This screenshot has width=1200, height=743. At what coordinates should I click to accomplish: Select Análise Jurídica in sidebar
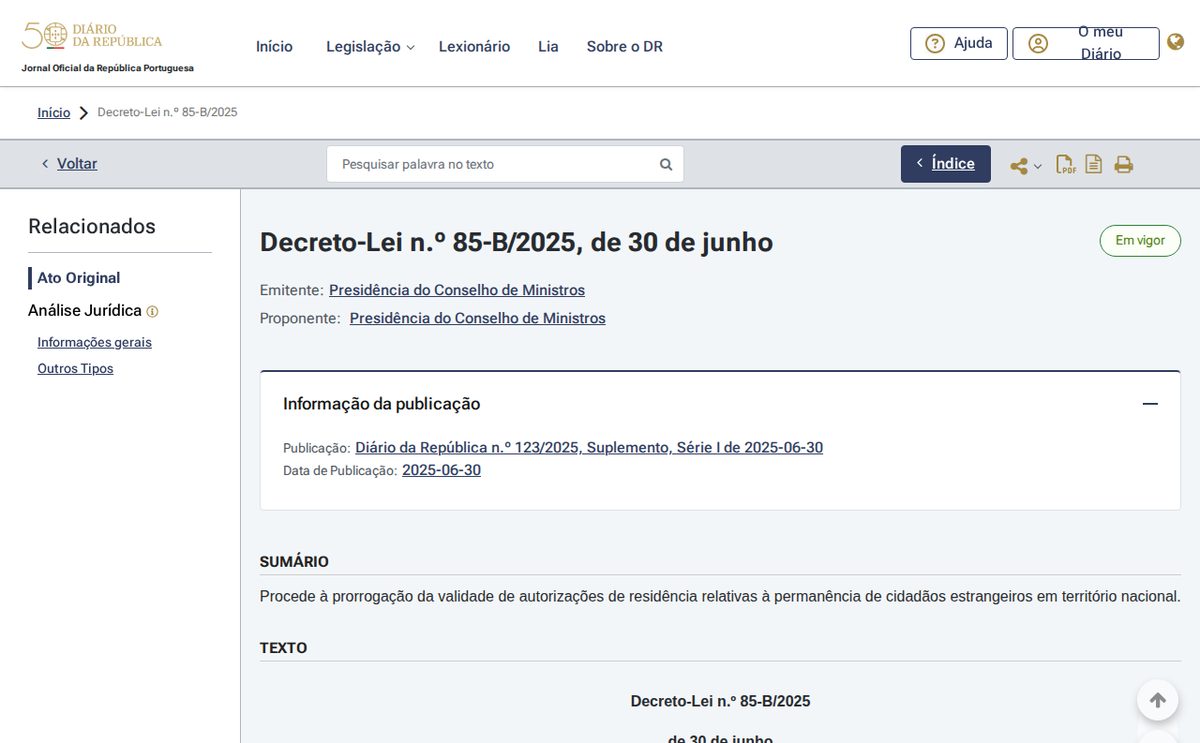(x=85, y=310)
